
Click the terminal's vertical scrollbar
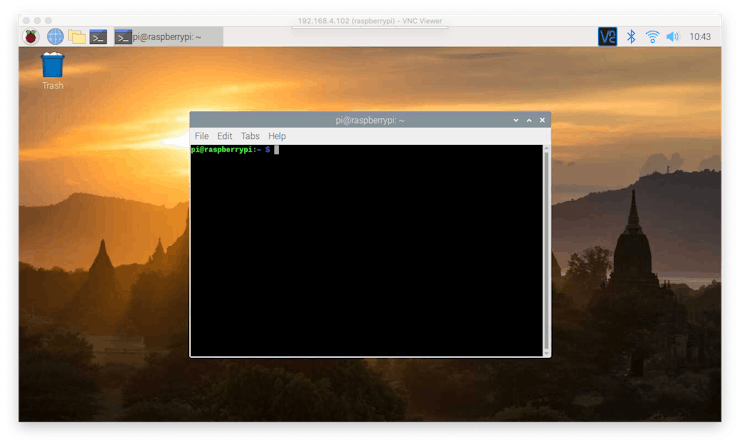click(546, 250)
